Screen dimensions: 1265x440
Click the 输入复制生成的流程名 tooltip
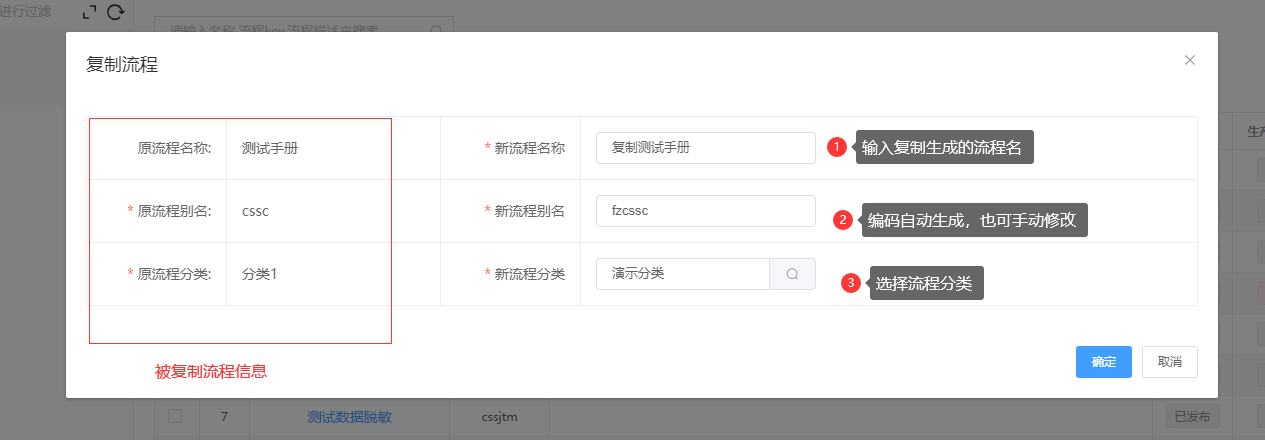(943, 147)
